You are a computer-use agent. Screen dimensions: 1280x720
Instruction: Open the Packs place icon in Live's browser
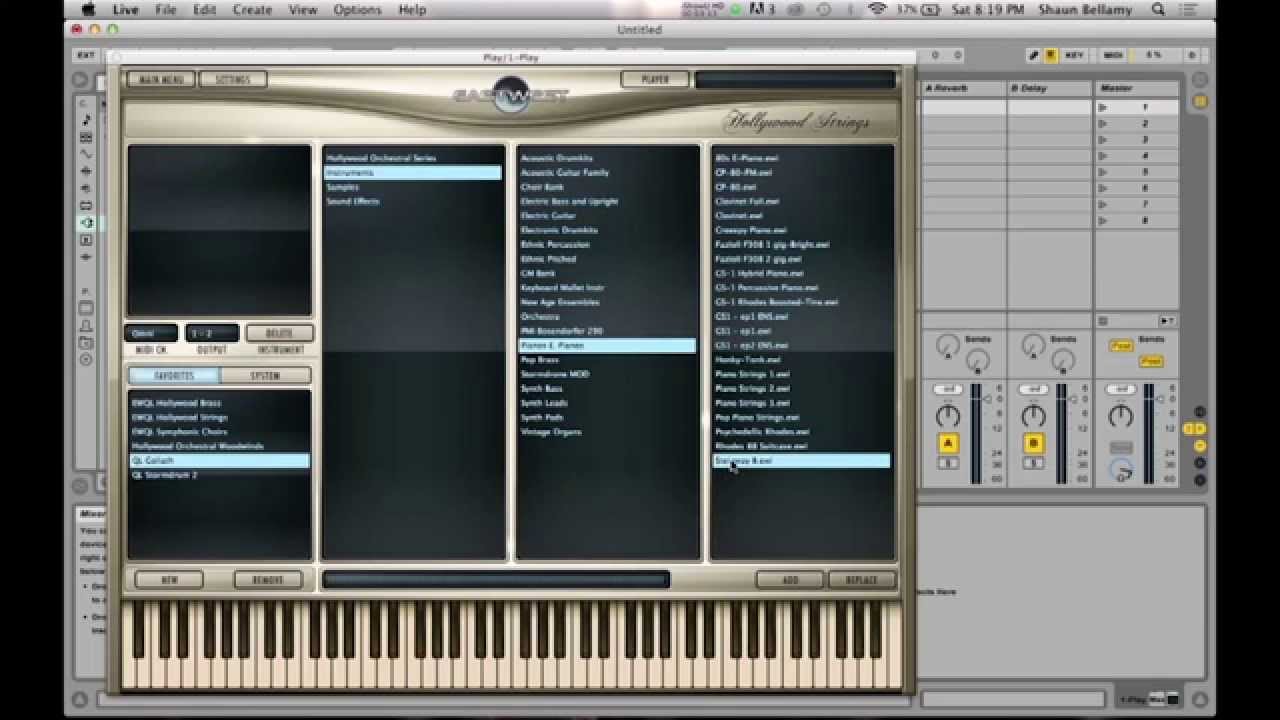point(87,308)
